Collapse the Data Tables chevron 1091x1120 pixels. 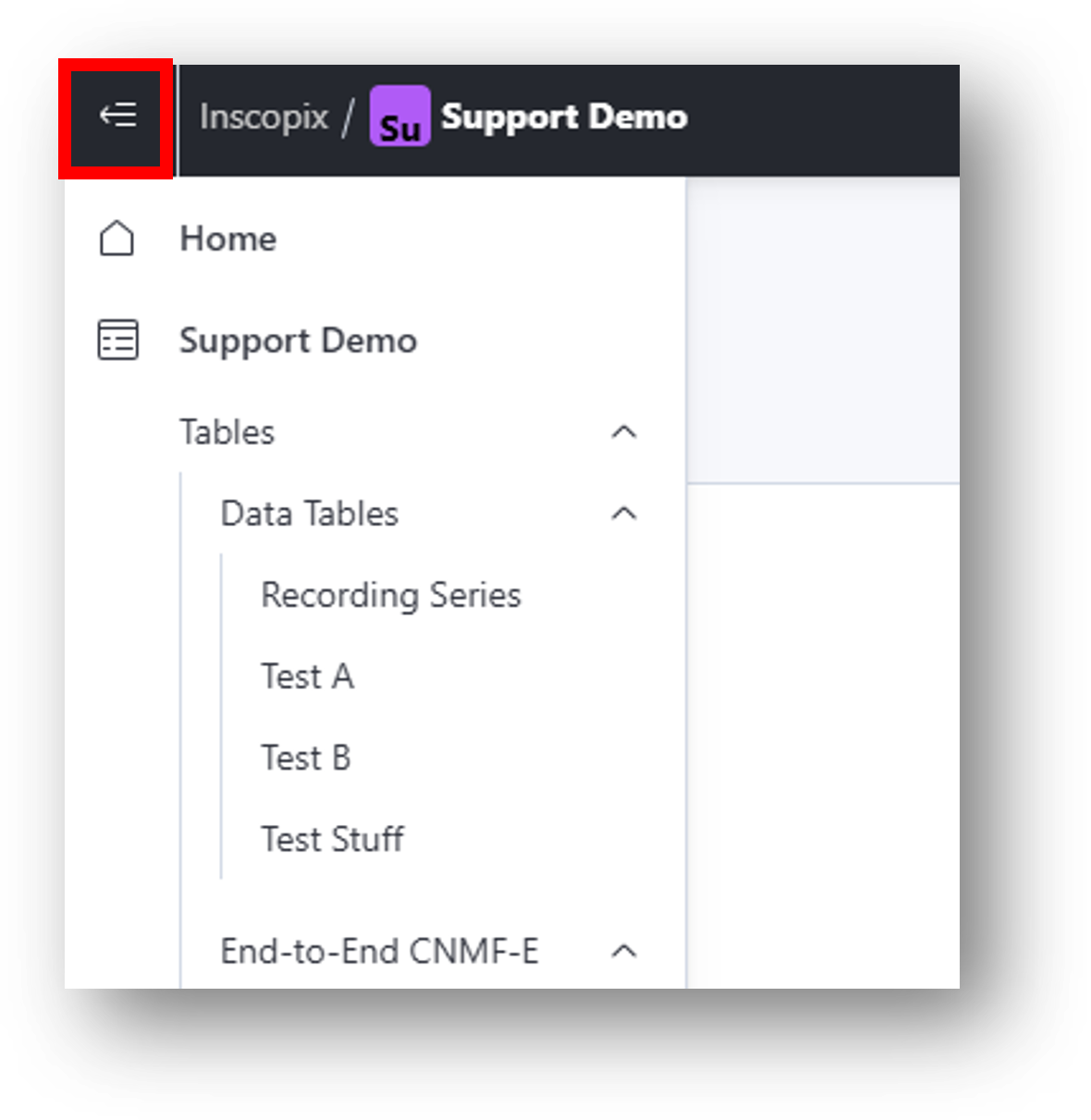coord(624,513)
